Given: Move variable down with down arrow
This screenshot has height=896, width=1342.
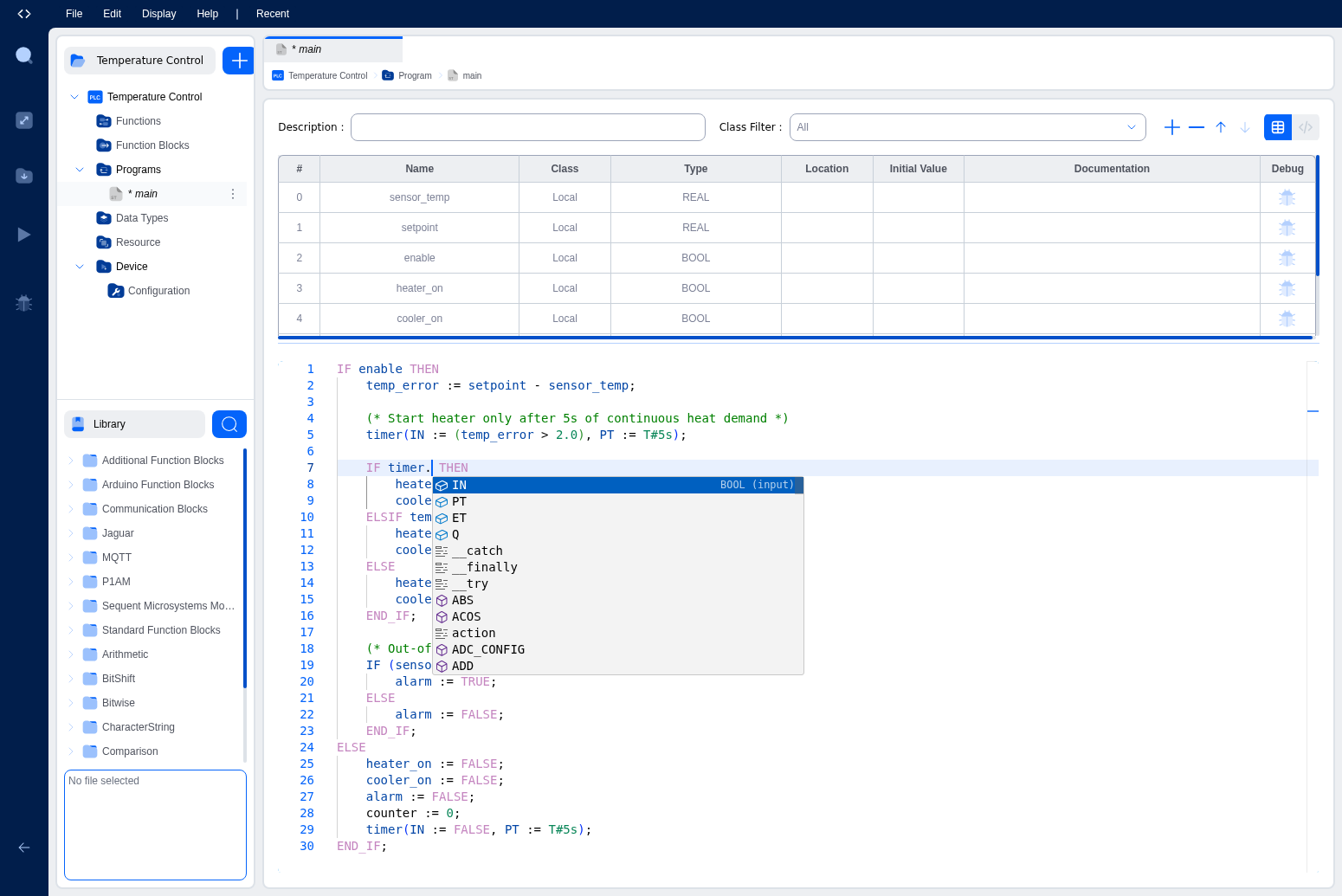Looking at the screenshot, I should coord(1245,127).
